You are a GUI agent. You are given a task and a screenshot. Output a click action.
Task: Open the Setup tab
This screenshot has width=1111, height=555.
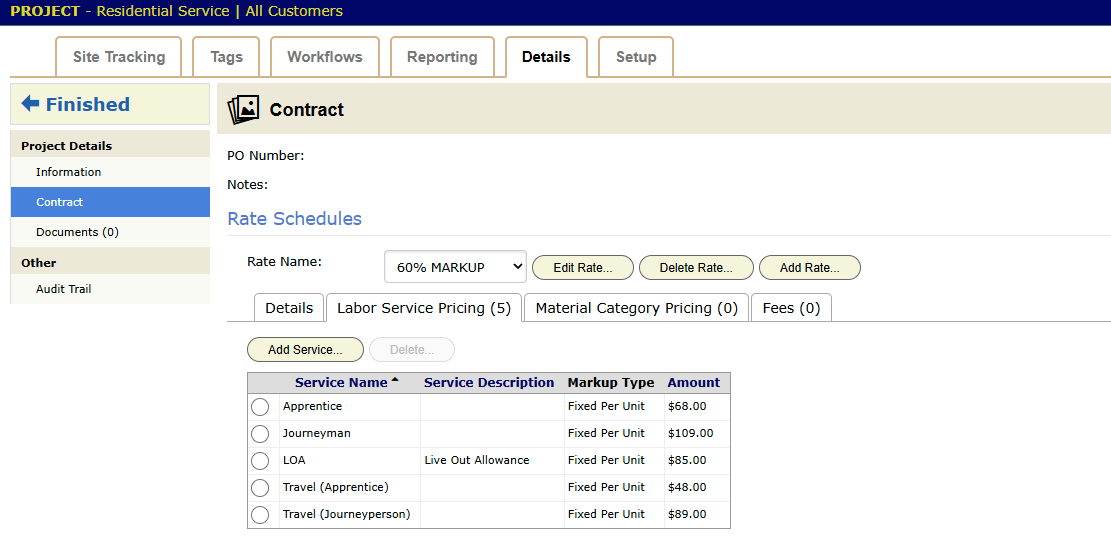[636, 57]
